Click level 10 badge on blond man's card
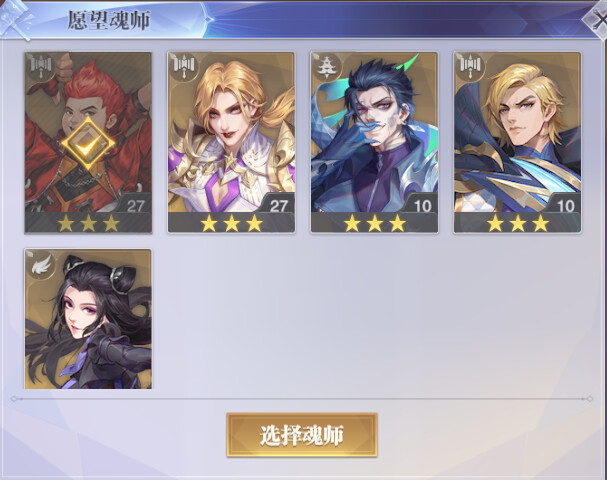 click(x=565, y=205)
